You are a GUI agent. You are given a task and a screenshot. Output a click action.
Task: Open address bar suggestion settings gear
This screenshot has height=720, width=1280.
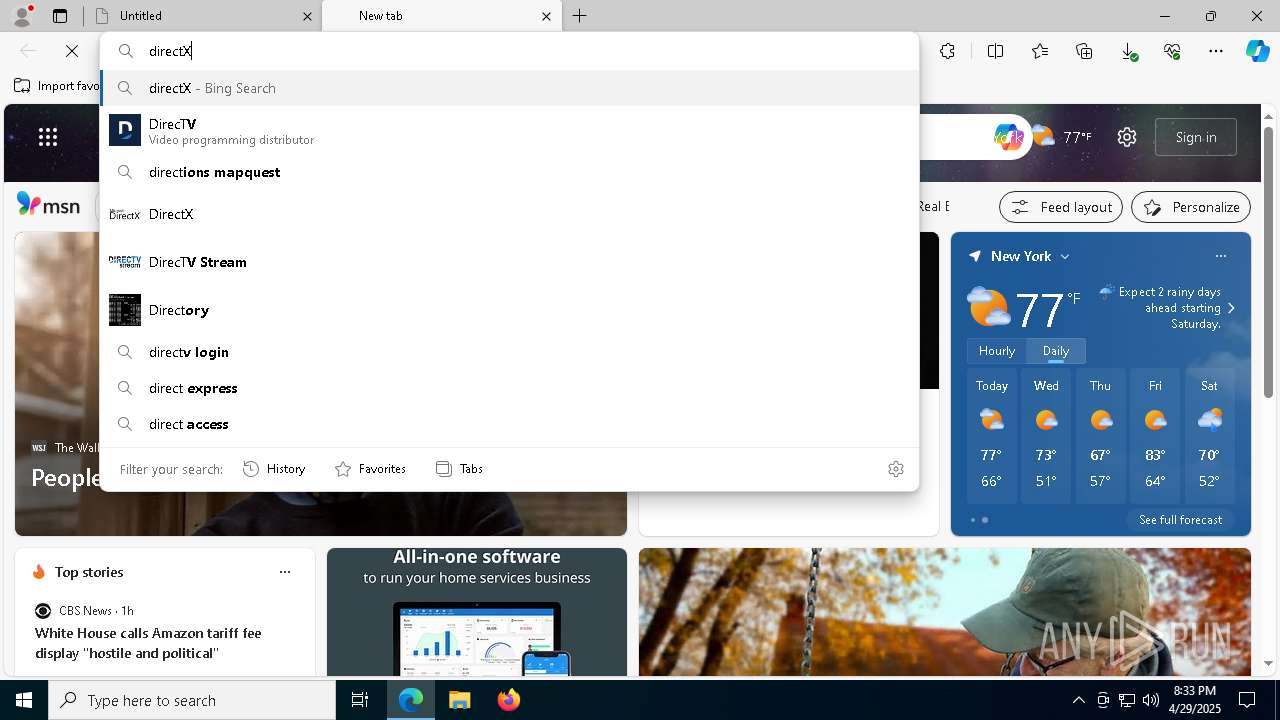[896, 469]
